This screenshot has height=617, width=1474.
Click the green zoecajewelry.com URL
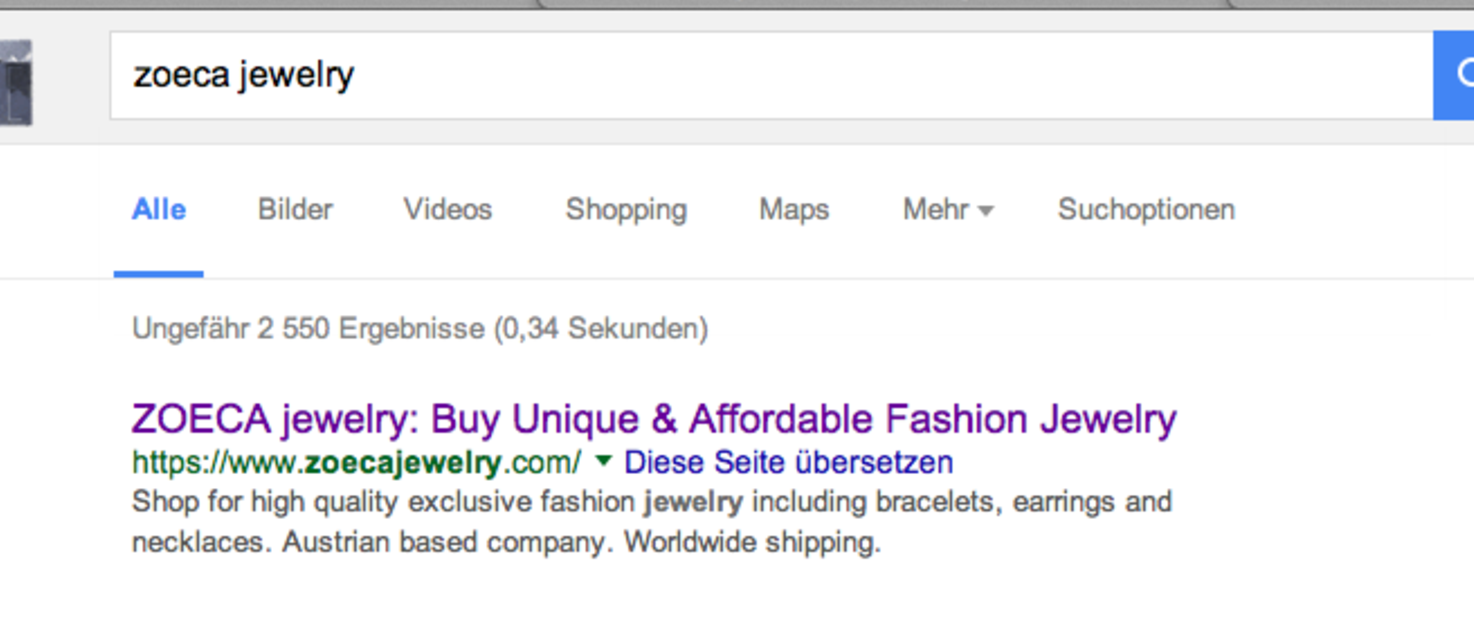(x=356, y=463)
